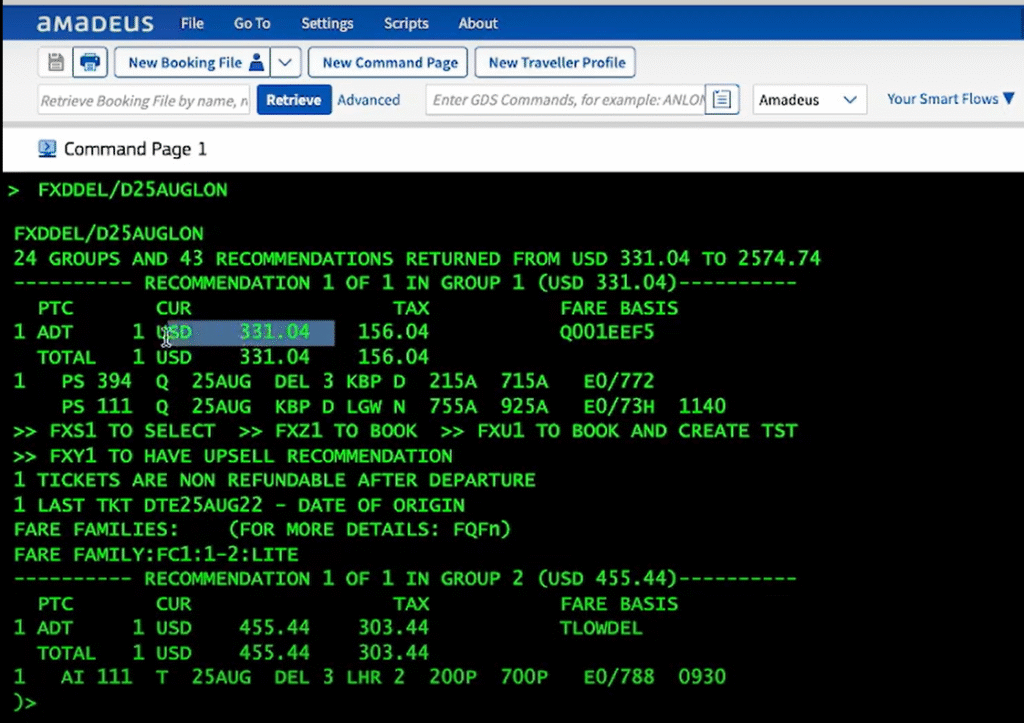
Task: Click New Command Page button
Action: (x=390, y=63)
